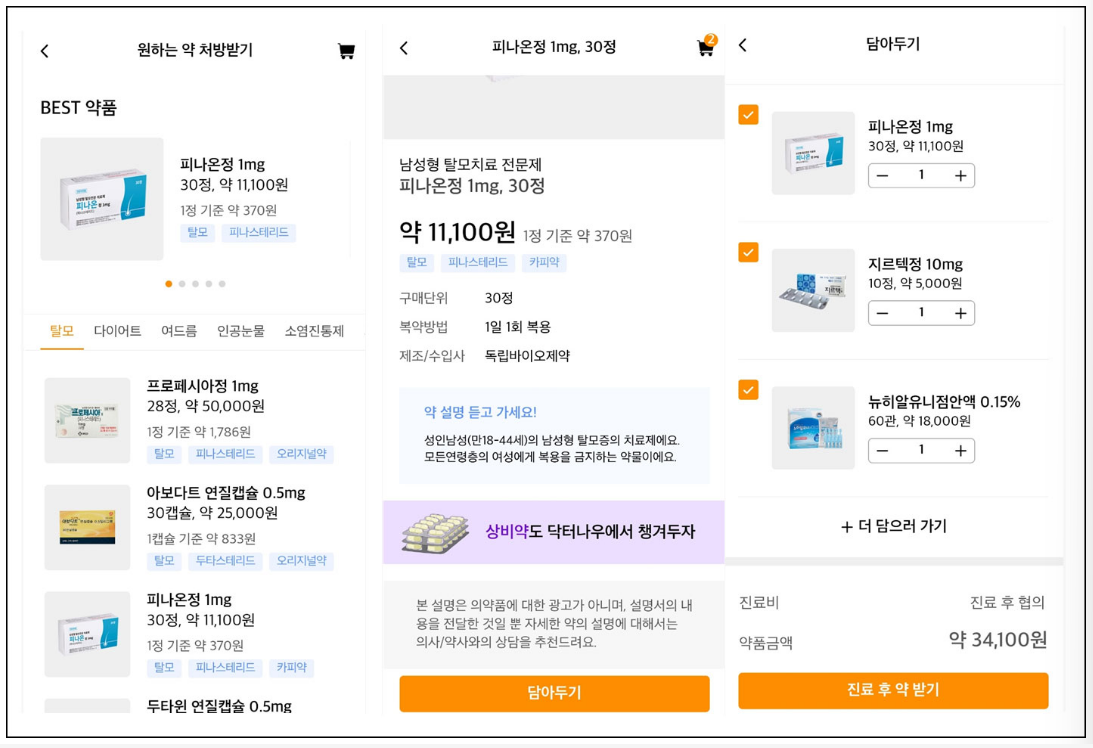Tap 두타스테리드 tag under 아보다트
Screen dimensions: 1093x748
(225, 560)
